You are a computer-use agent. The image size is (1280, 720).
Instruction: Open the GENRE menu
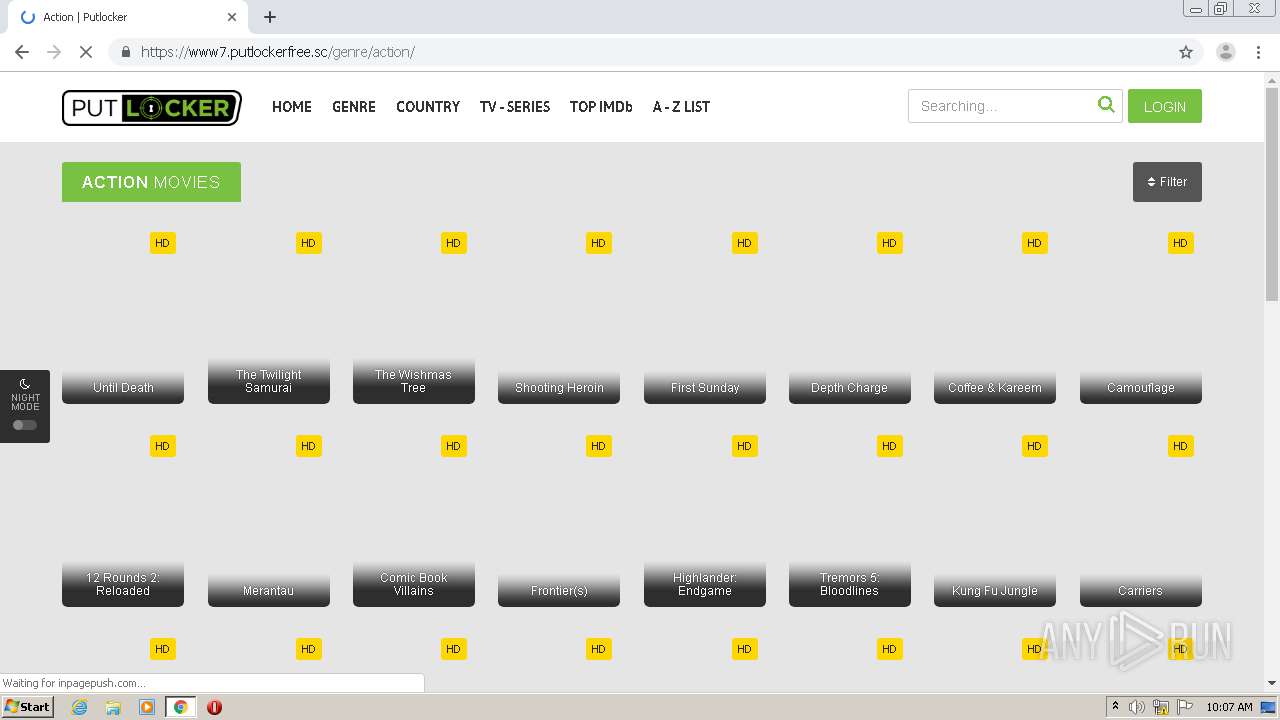(x=354, y=107)
